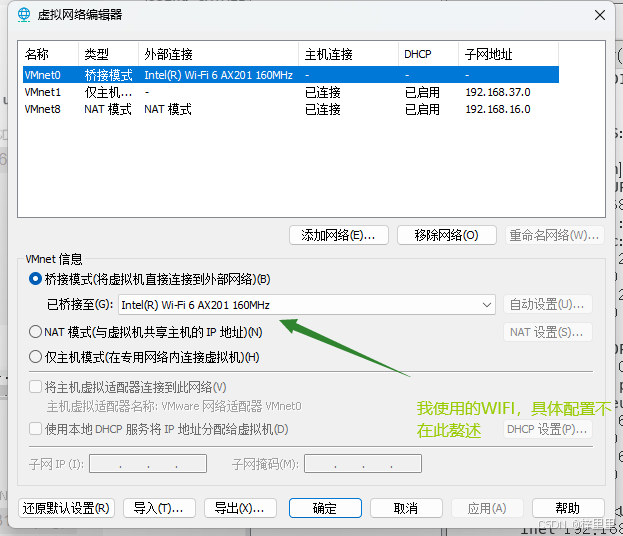This screenshot has height=536, width=623.
Task: Click the 自动设置(U)... button
Action: (548, 305)
